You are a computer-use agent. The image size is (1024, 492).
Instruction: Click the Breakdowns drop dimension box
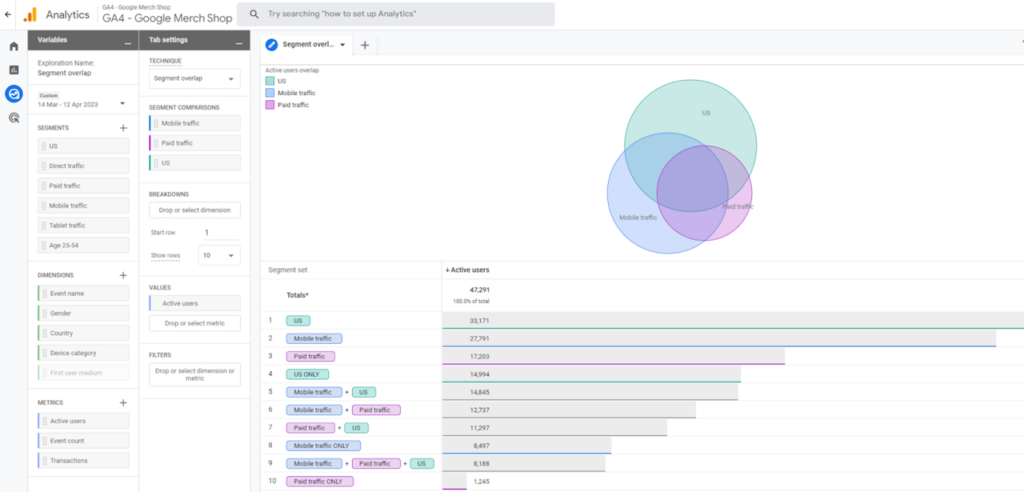(x=195, y=210)
